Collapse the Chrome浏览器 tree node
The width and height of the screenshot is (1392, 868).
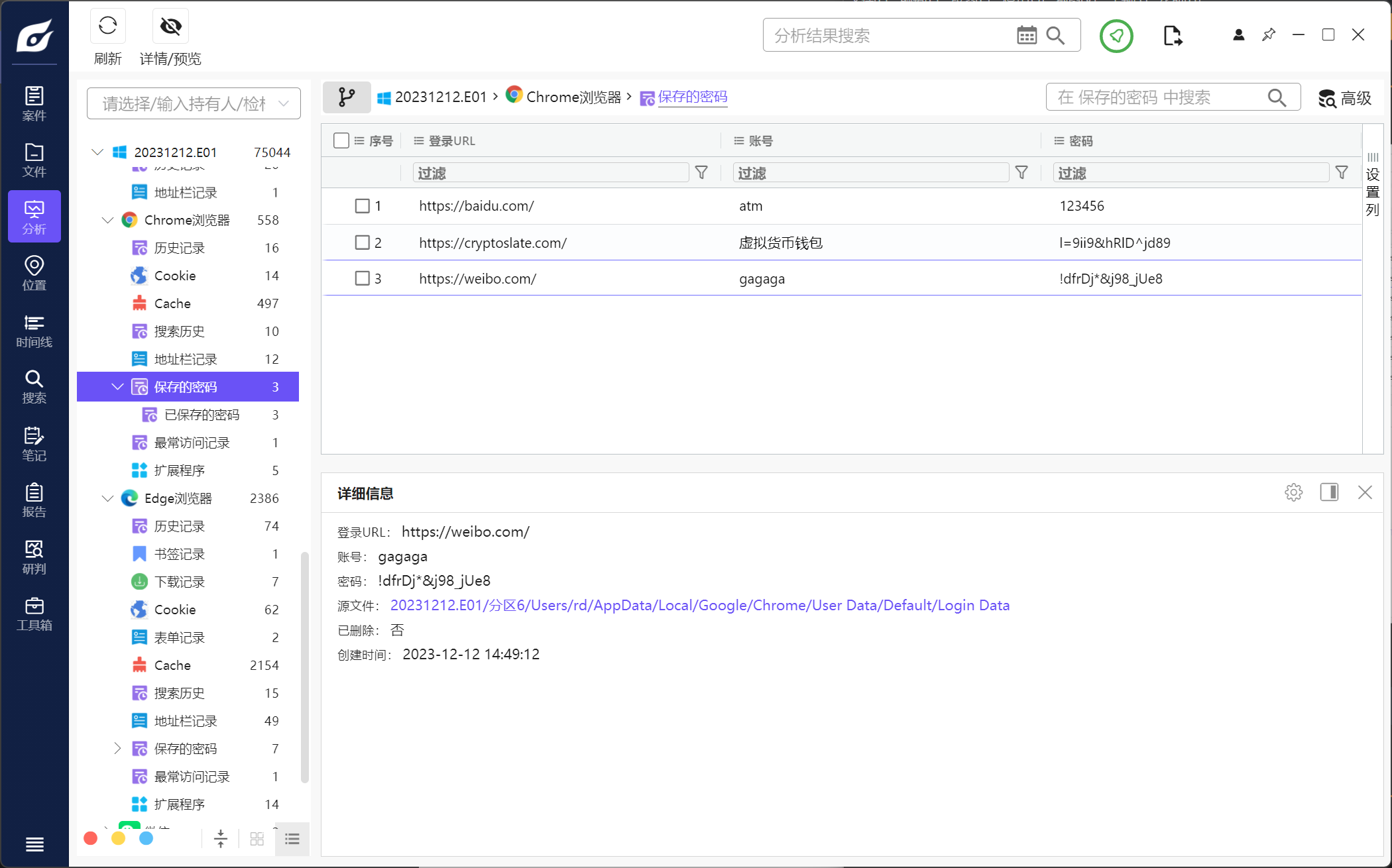(x=107, y=220)
